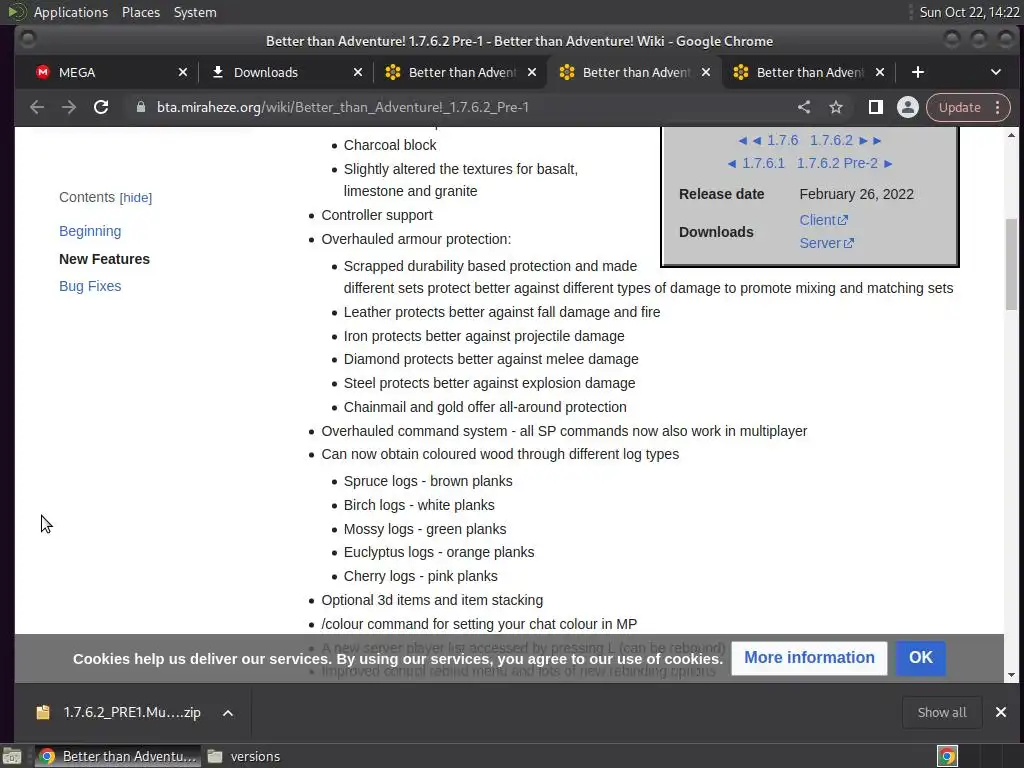The image size is (1024, 768).
Task: Switch to the MEGA tab
Action: point(104,72)
